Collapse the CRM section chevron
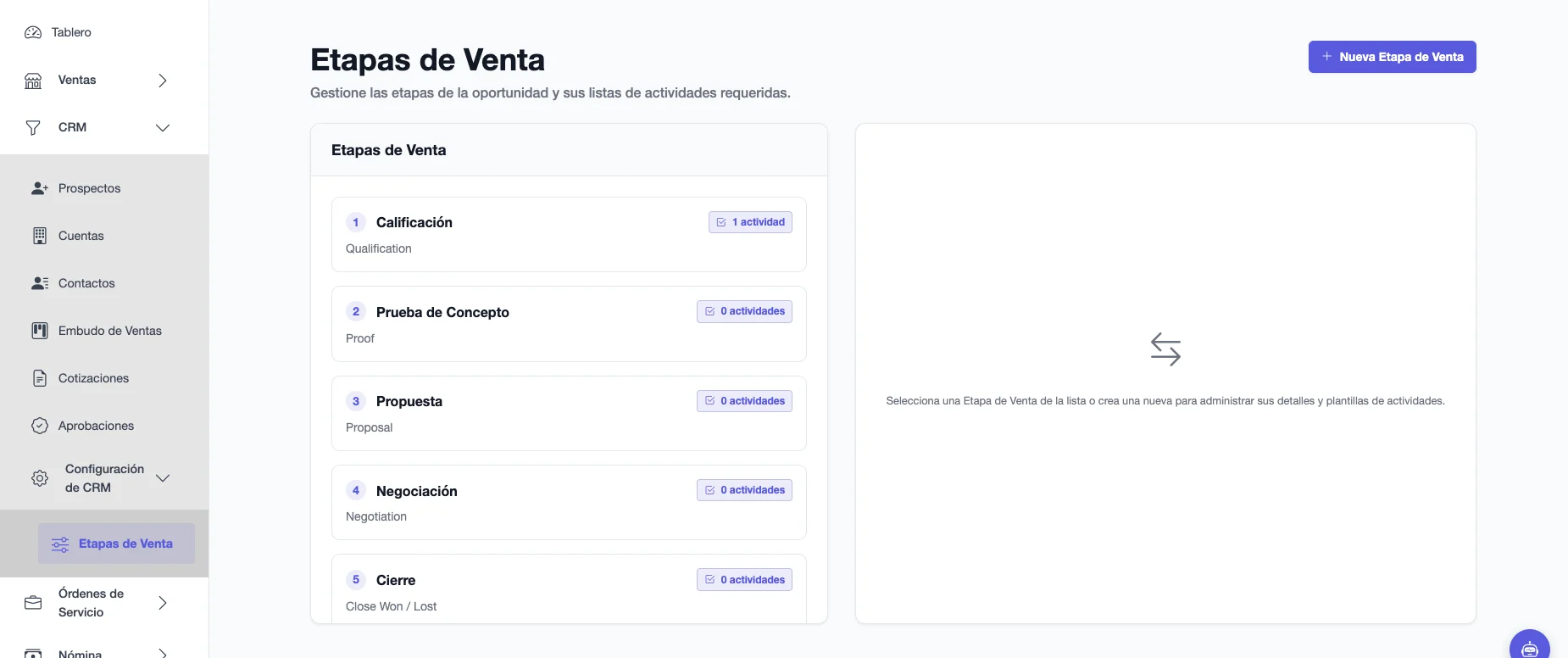This screenshot has height=658, width=1568. tap(163, 128)
